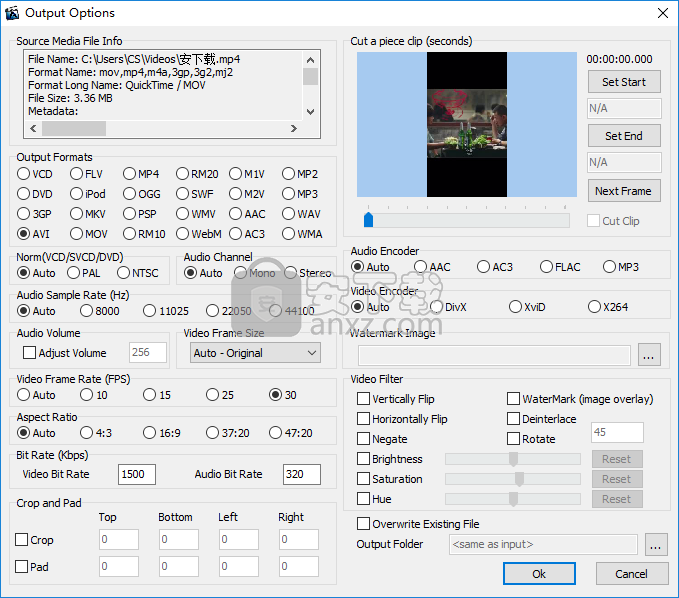Screen dimensions: 679x598
Task: Click the file info scroll up arrow
Action: pyautogui.click(x=310, y=60)
